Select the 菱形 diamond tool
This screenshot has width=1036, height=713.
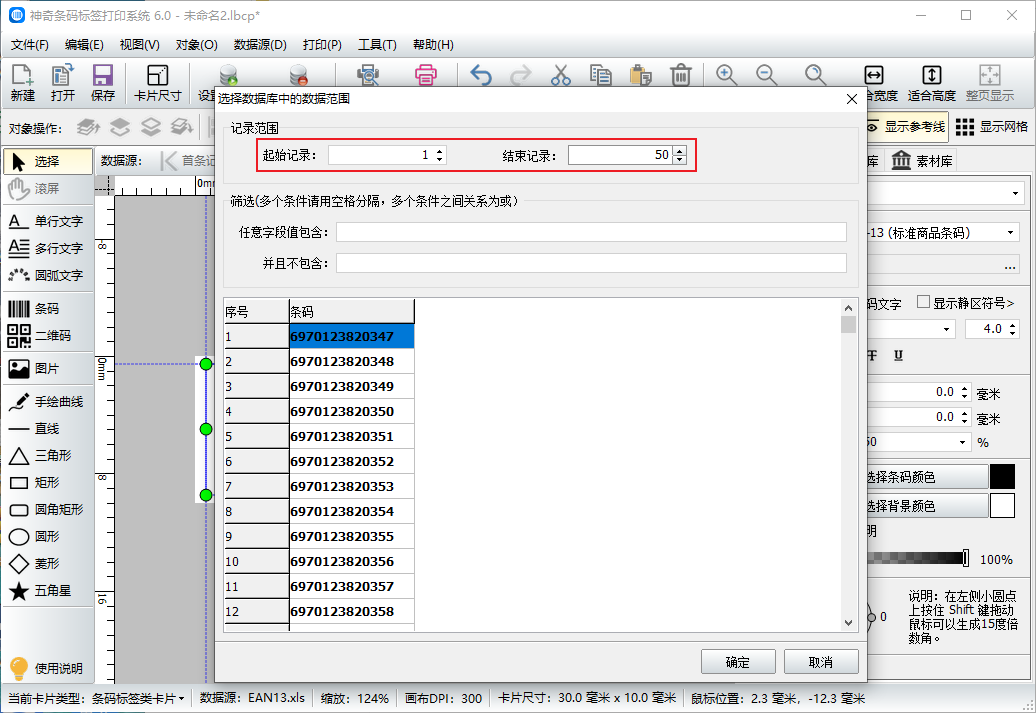pos(48,564)
